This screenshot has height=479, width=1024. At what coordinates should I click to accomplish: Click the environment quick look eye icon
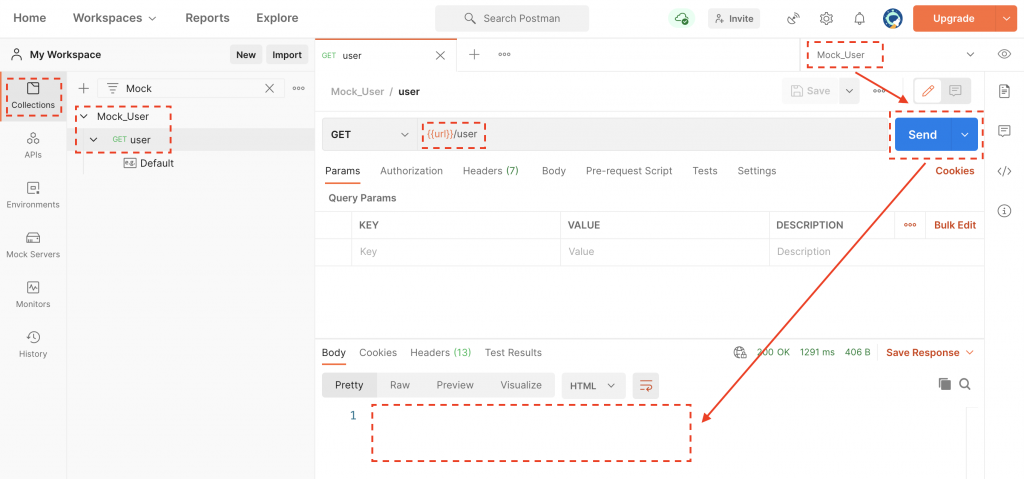(x=1004, y=54)
